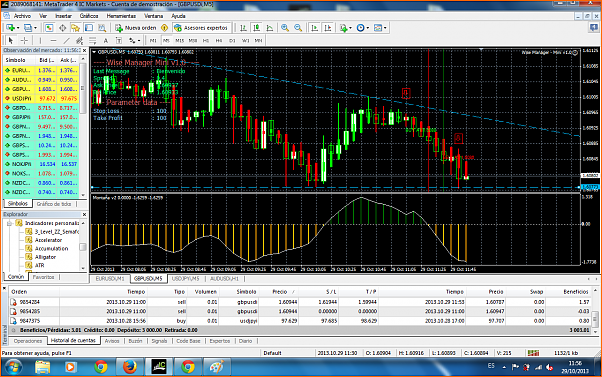Select the vertical line drawing tool
Screen dimensions: 602x377
[x=40, y=40]
